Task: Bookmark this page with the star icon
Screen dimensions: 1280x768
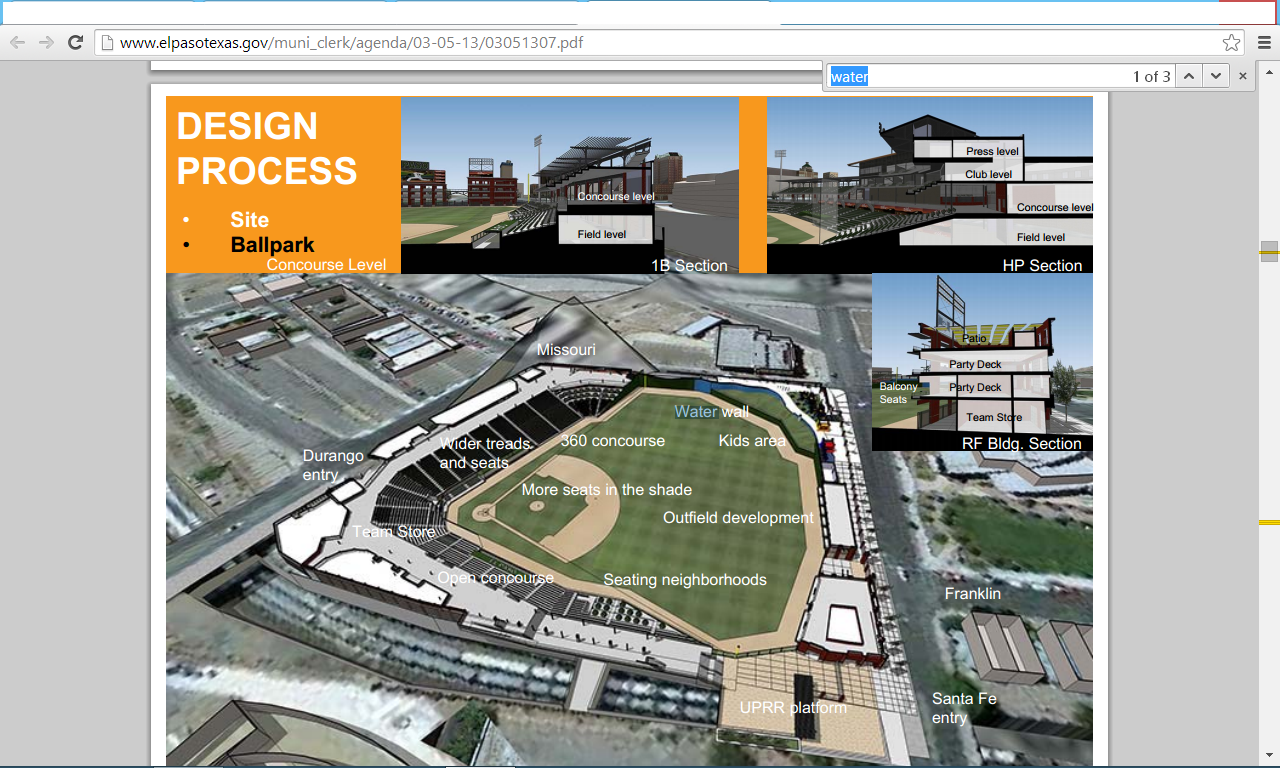Action: tap(1231, 42)
